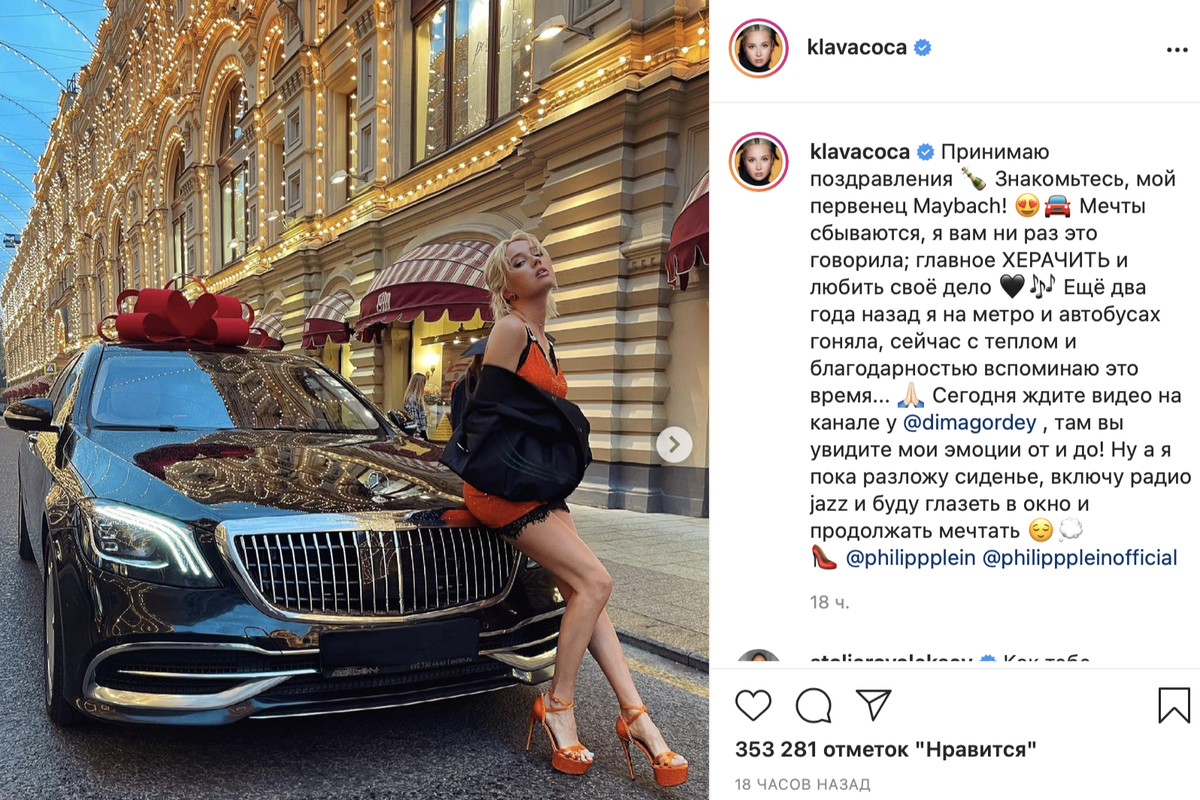Click the klavacoca avatar beside the caption
Image resolution: width=1200 pixels, height=800 pixels.
pyautogui.click(x=758, y=162)
